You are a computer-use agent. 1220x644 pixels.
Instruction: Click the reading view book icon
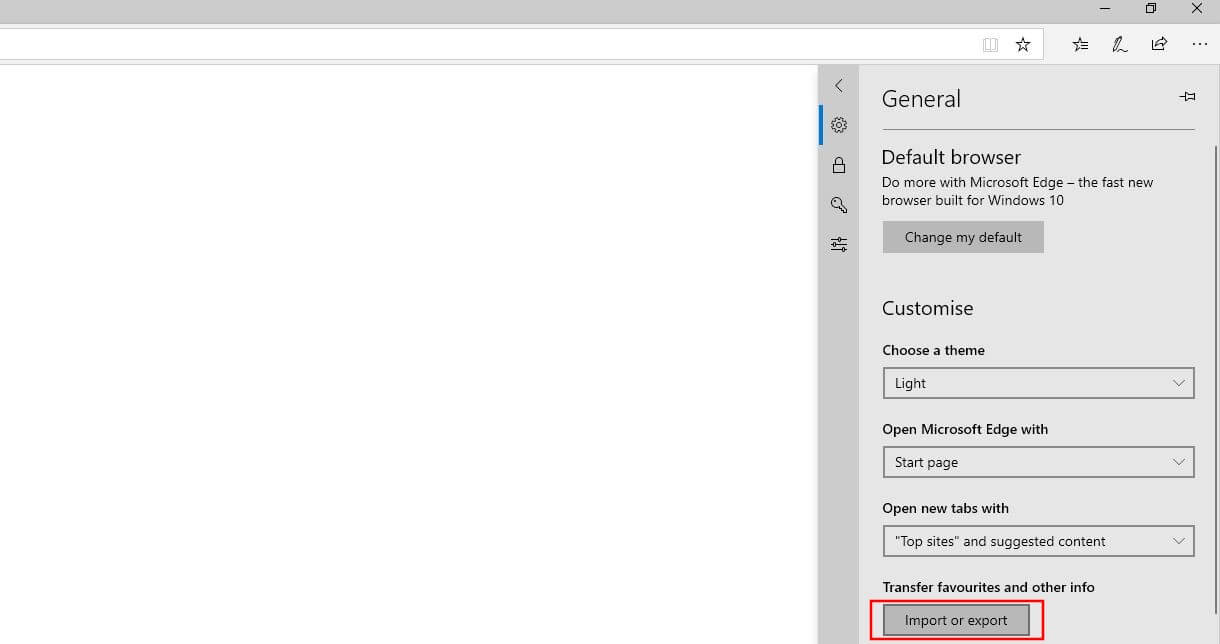point(990,44)
